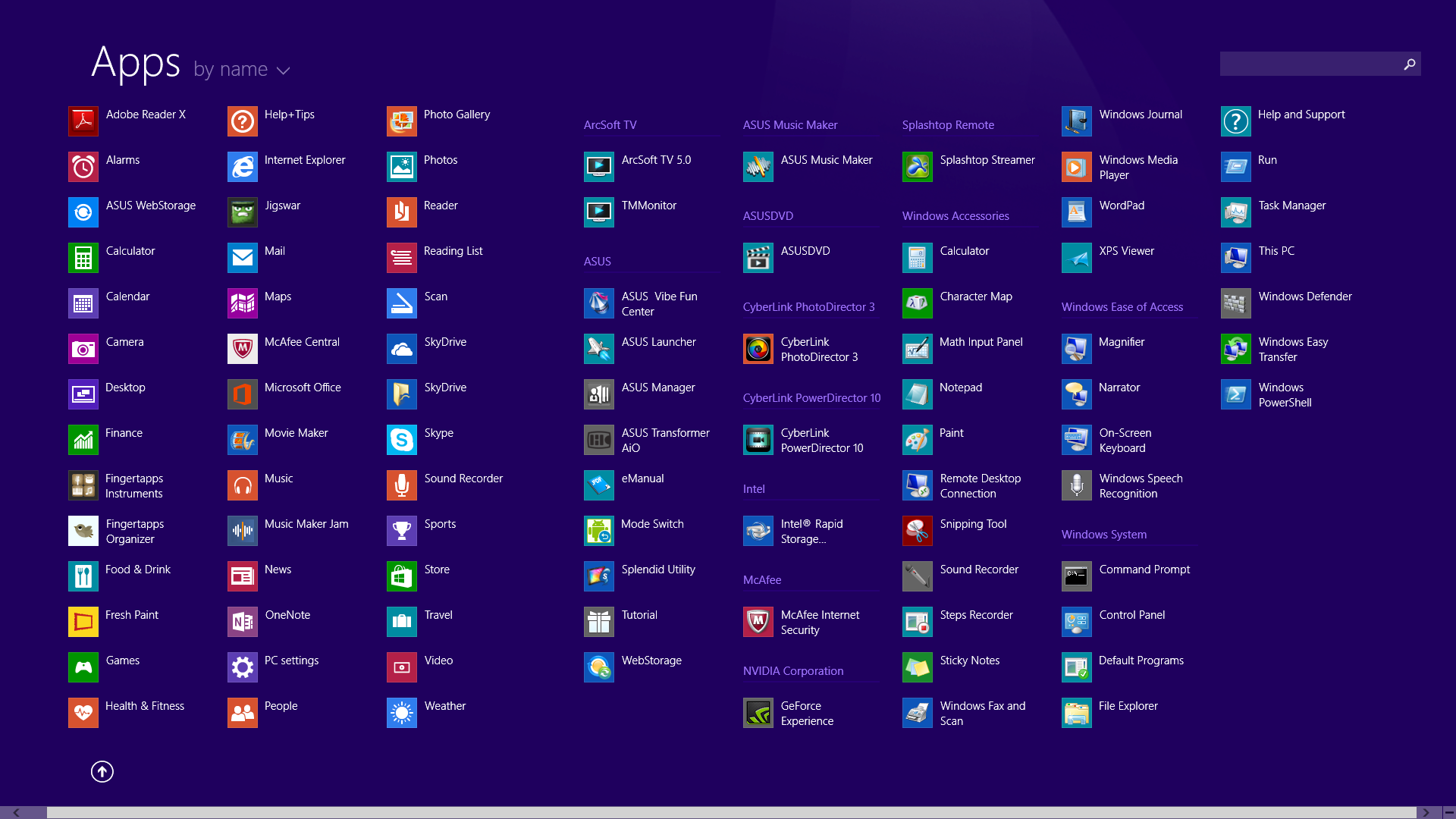Viewport: 1456px width, 819px height.
Task: Select Windows System category heading
Action: [1103, 534]
